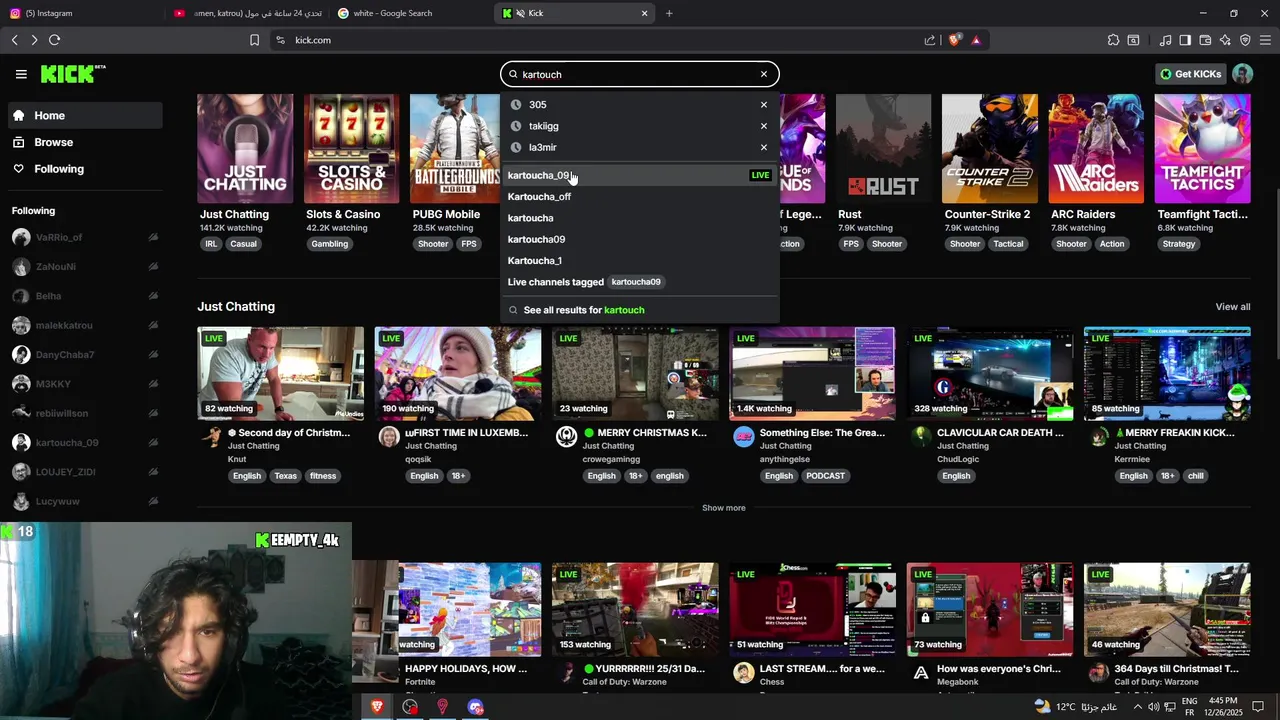Open a new browser tab
This screenshot has height=720, width=1280.
pos(669,13)
